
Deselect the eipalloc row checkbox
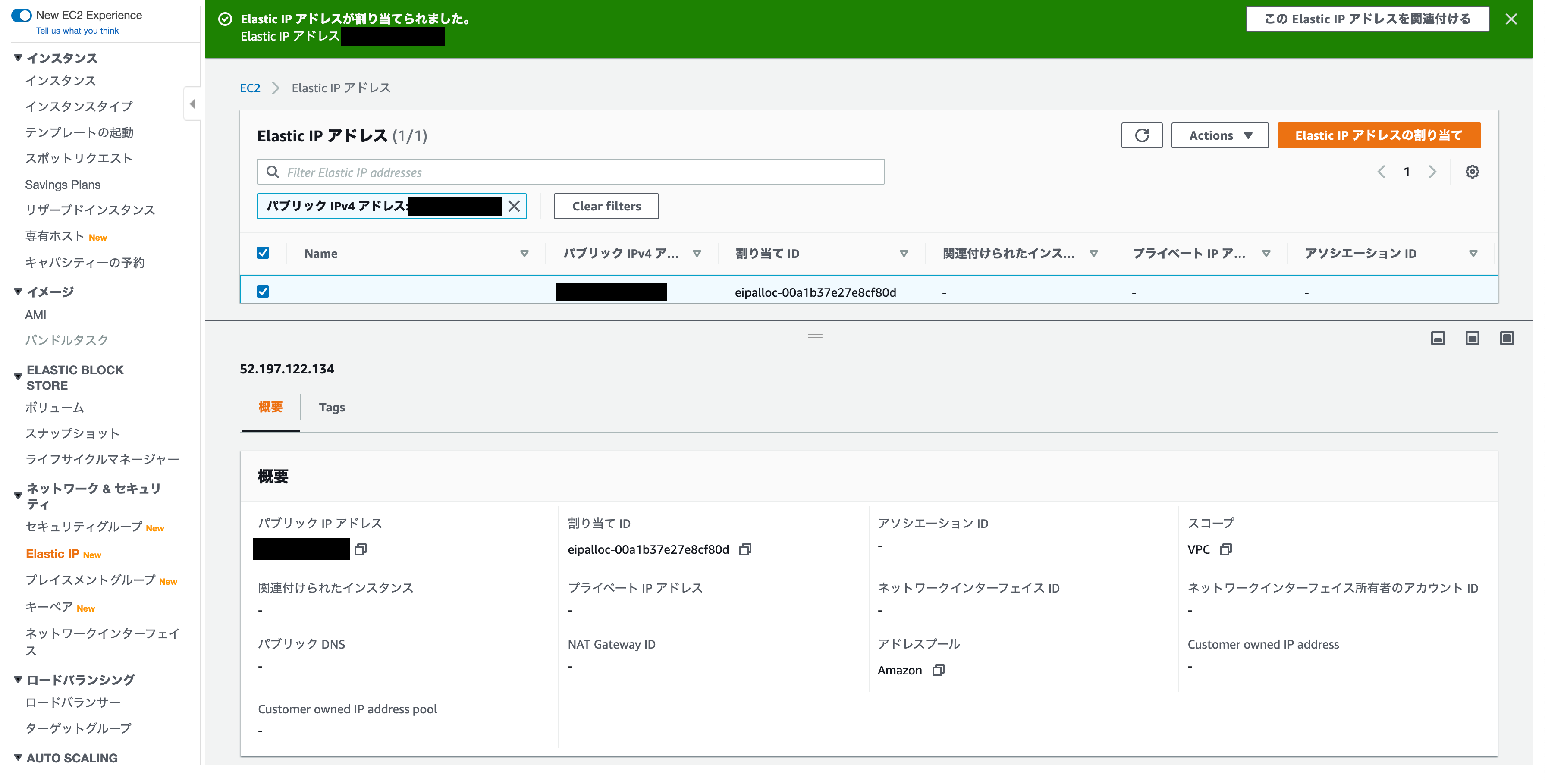[x=263, y=292]
